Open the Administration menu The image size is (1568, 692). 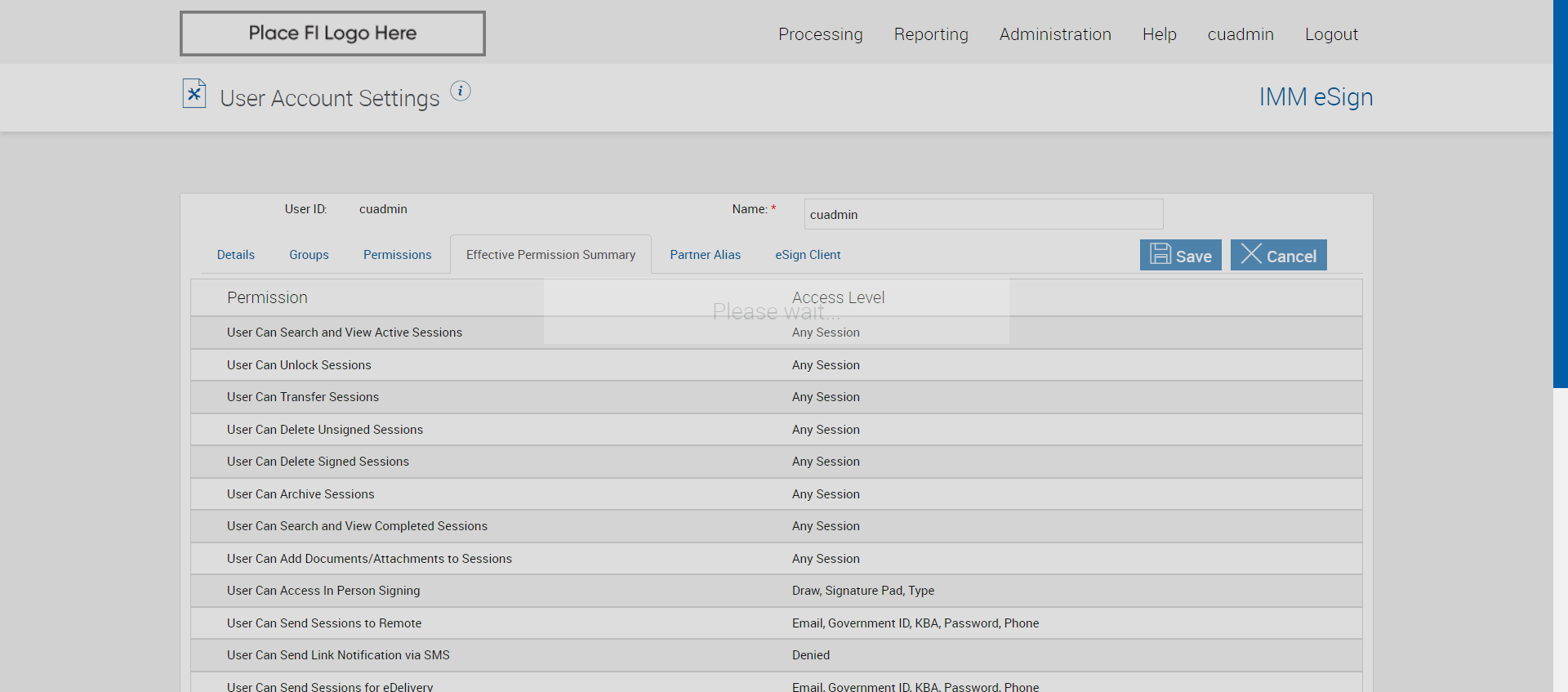(1055, 34)
